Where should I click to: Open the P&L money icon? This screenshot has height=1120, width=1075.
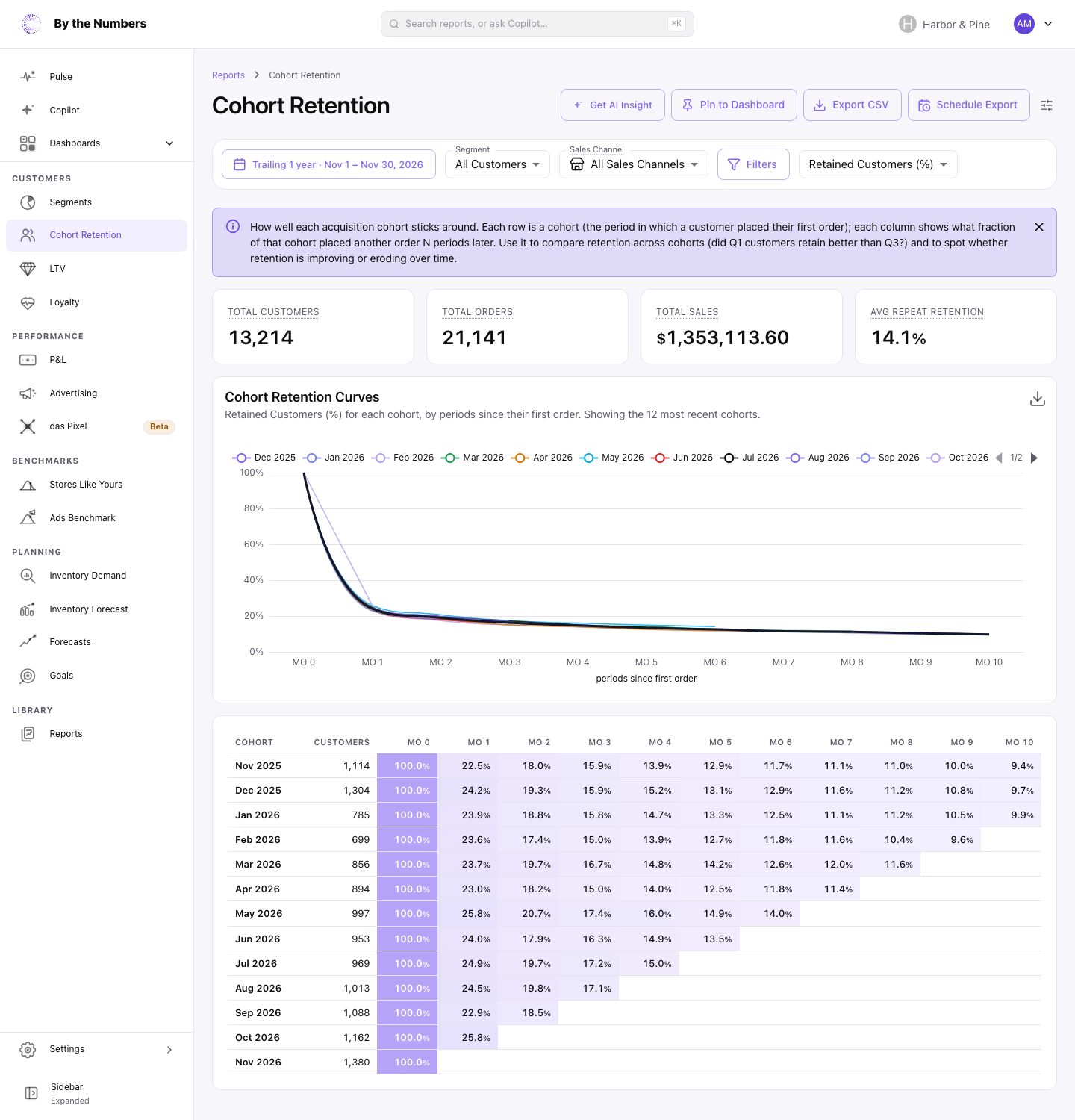[x=28, y=360]
